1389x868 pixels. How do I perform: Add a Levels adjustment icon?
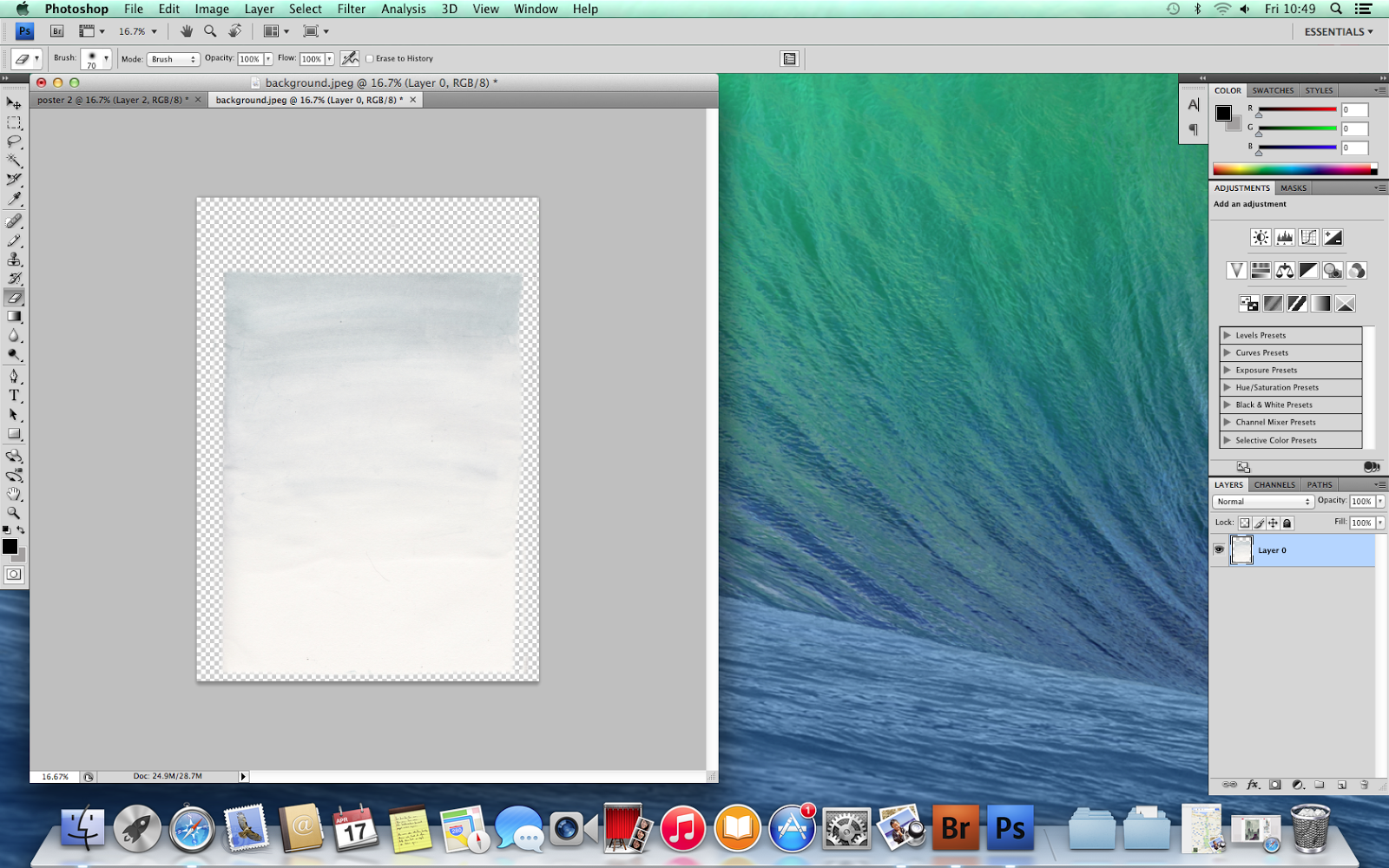tap(1285, 237)
